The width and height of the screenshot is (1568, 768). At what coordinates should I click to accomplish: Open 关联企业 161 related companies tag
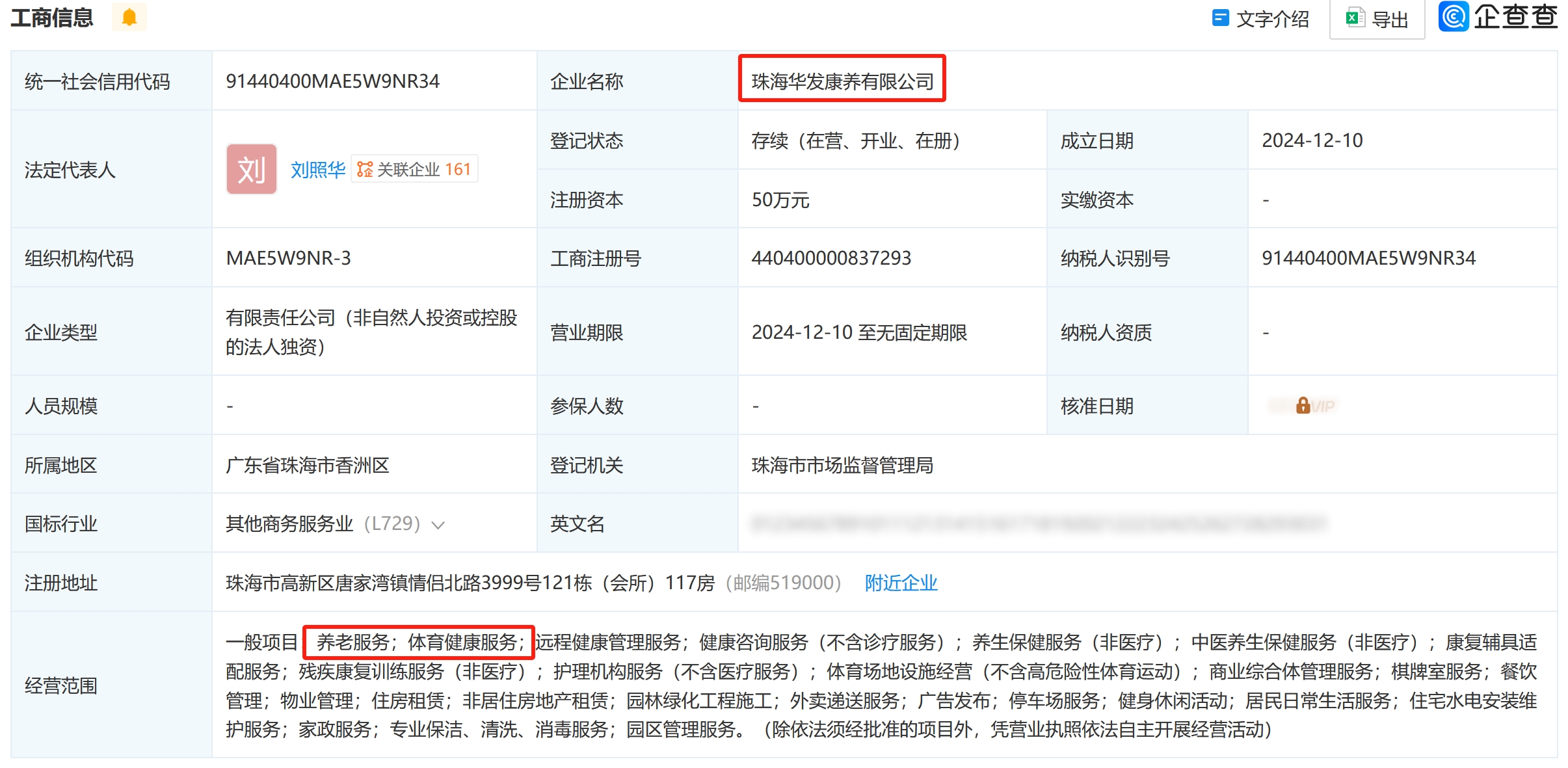point(414,169)
